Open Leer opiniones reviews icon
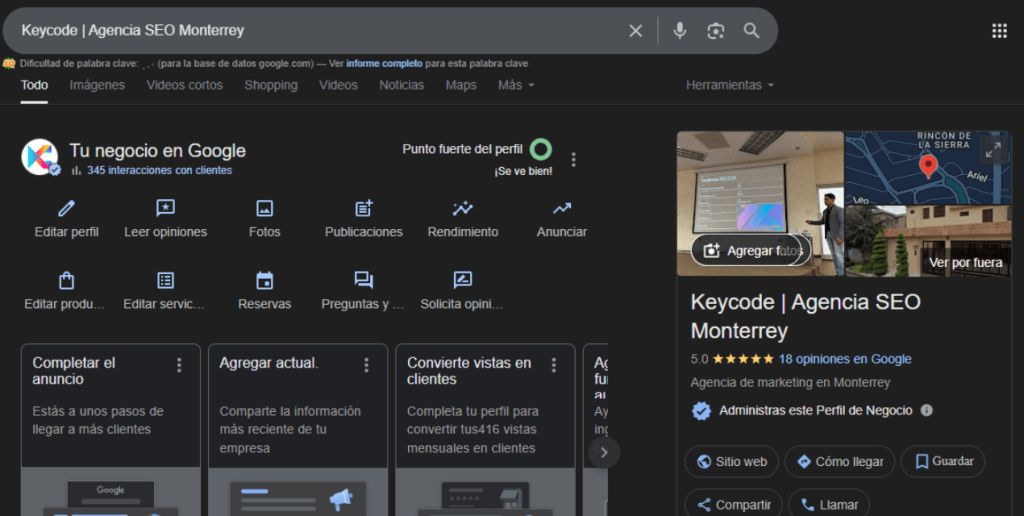 [x=166, y=208]
